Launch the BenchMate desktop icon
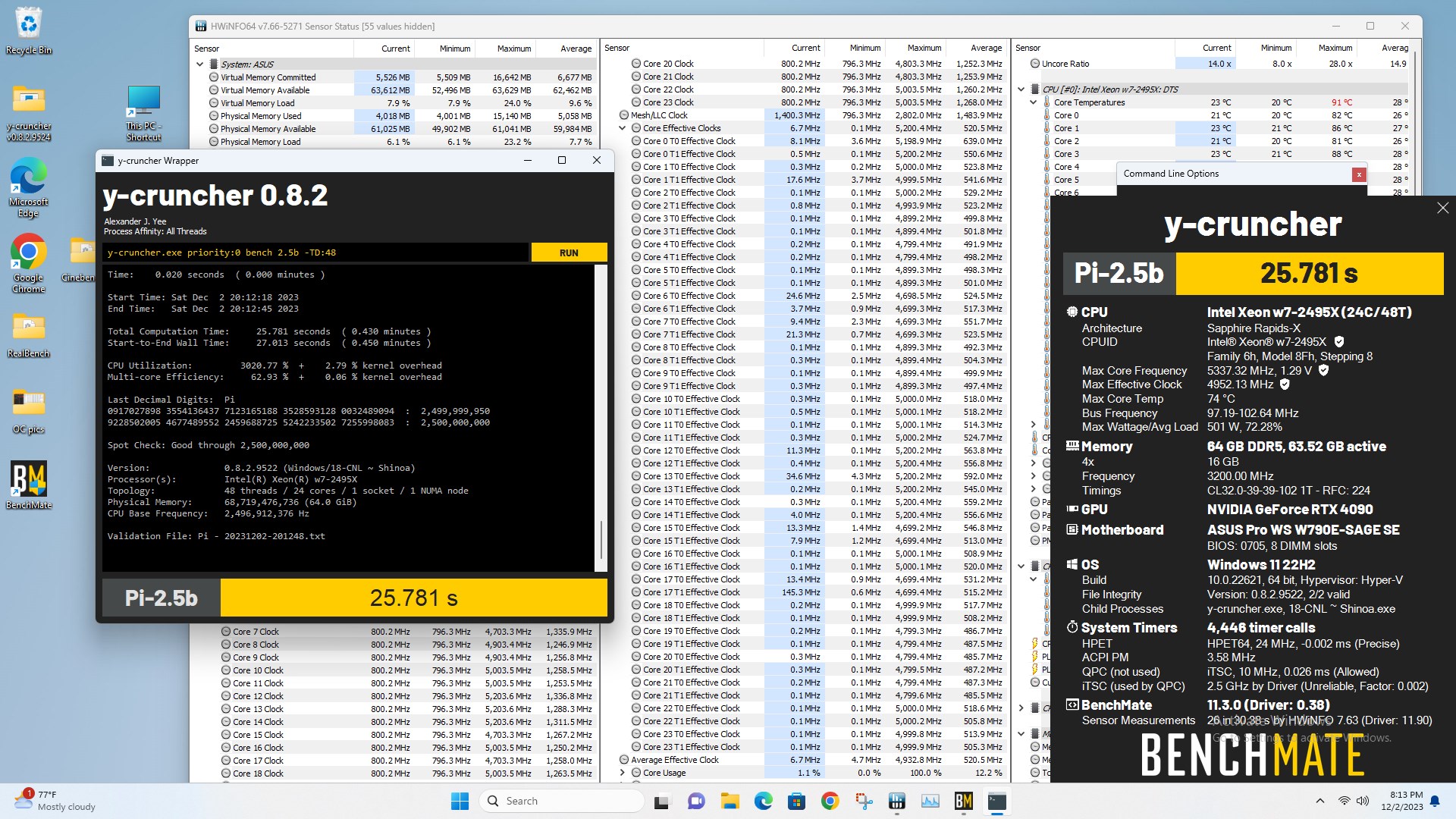Viewport: 1456px width, 819px height. pyautogui.click(x=29, y=485)
